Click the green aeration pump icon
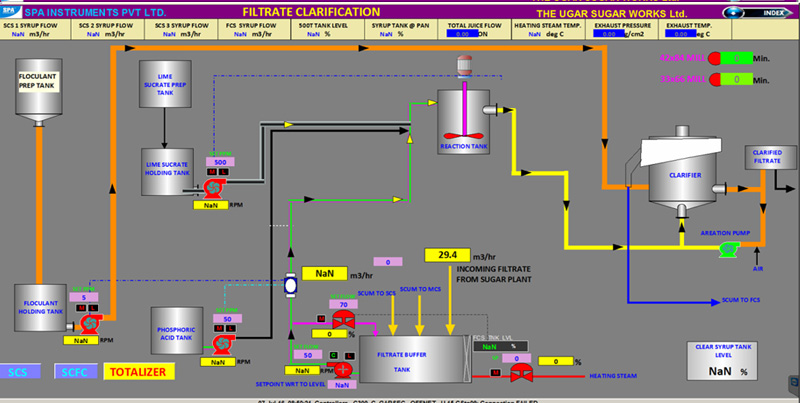Screen dimensions: 800x403 (729, 249)
